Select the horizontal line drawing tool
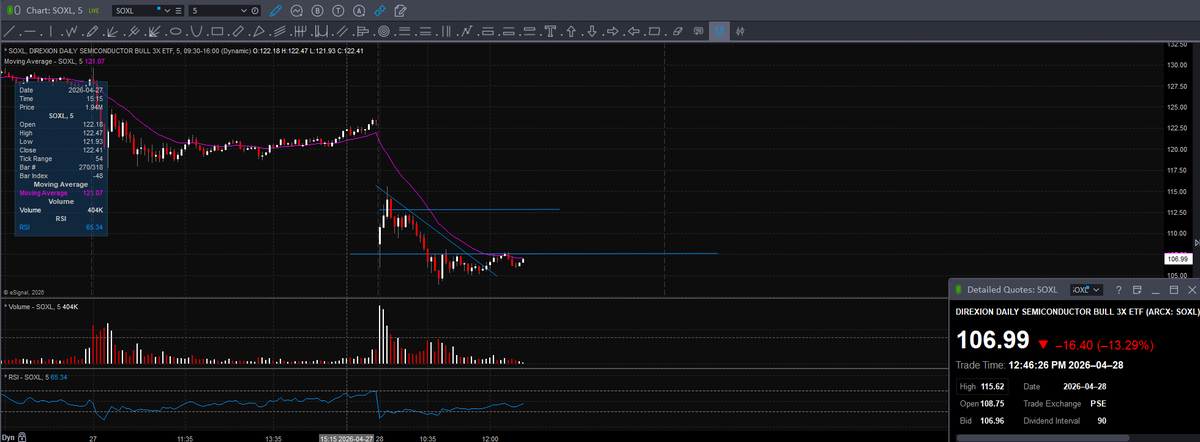Screen dimensions: 1200x442 point(30,31)
